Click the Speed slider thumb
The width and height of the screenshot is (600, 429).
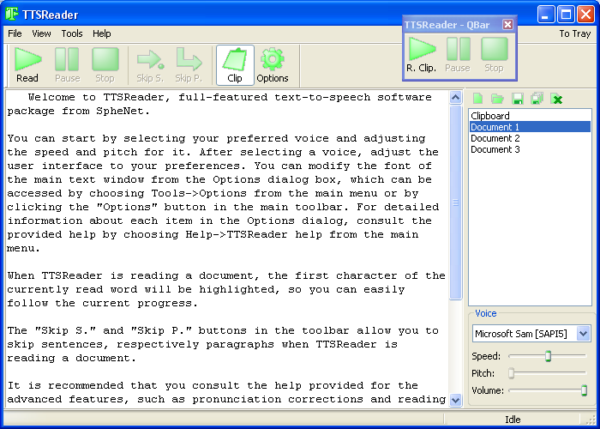(x=548, y=356)
